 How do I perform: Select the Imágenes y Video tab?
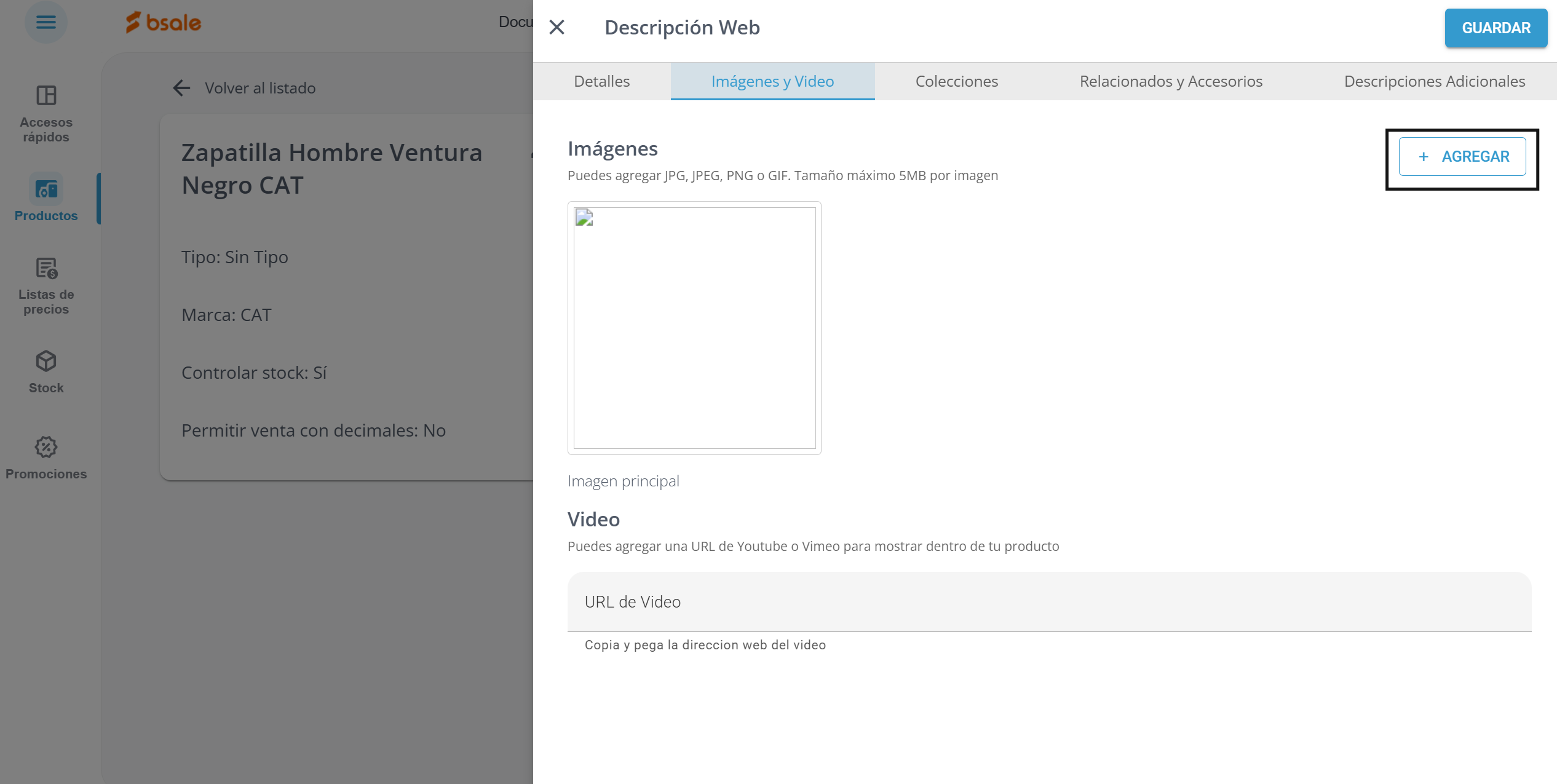pos(772,81)
